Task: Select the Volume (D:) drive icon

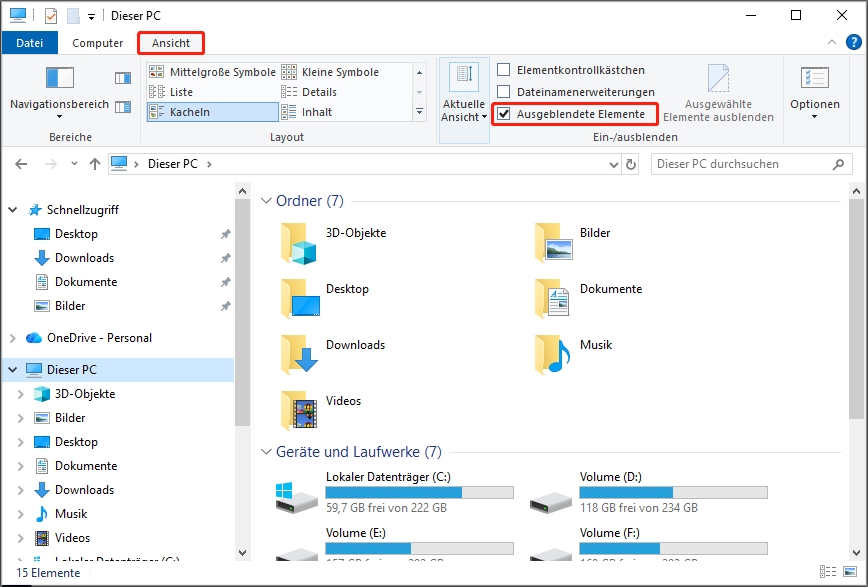Action: (x=550, y=503)
